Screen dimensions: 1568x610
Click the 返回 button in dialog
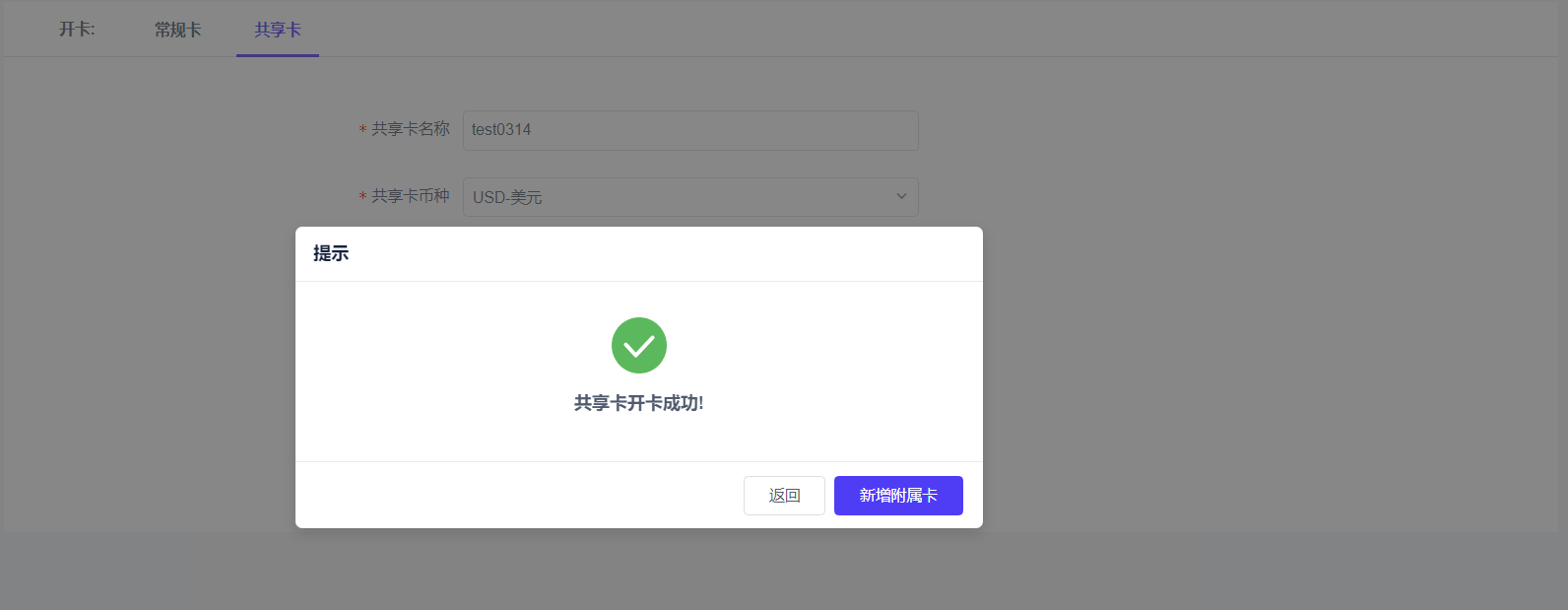tap(784, 496)
